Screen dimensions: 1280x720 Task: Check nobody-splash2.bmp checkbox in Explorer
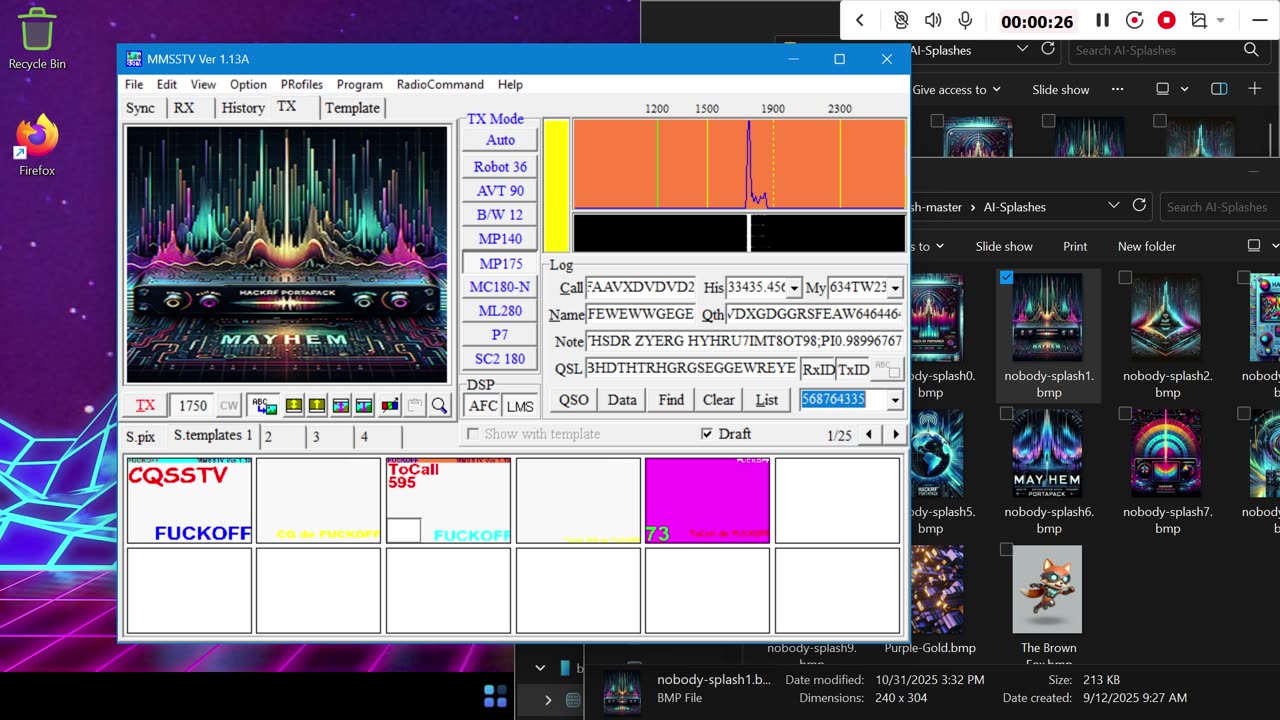coord(1125,277)
